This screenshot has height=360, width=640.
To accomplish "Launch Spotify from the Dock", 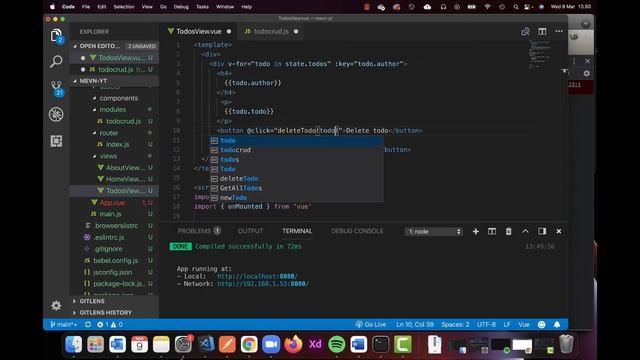I will (x=337, y=344).
